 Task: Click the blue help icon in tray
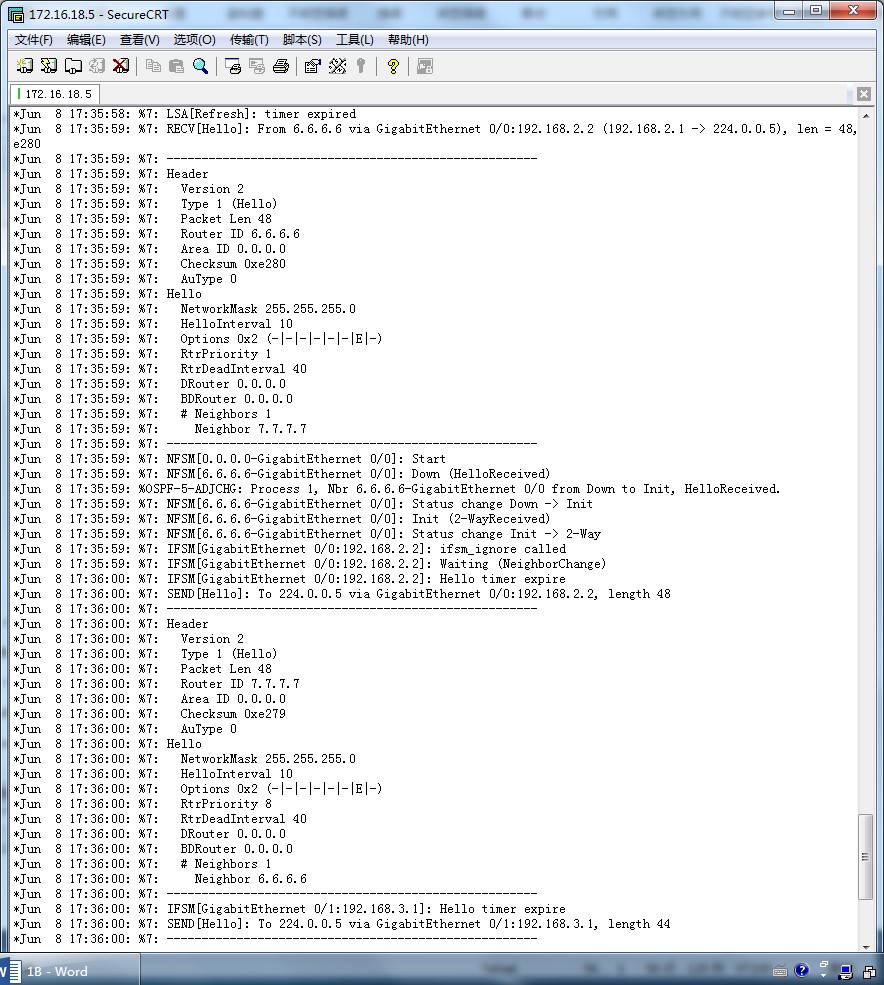coord(802,971)
